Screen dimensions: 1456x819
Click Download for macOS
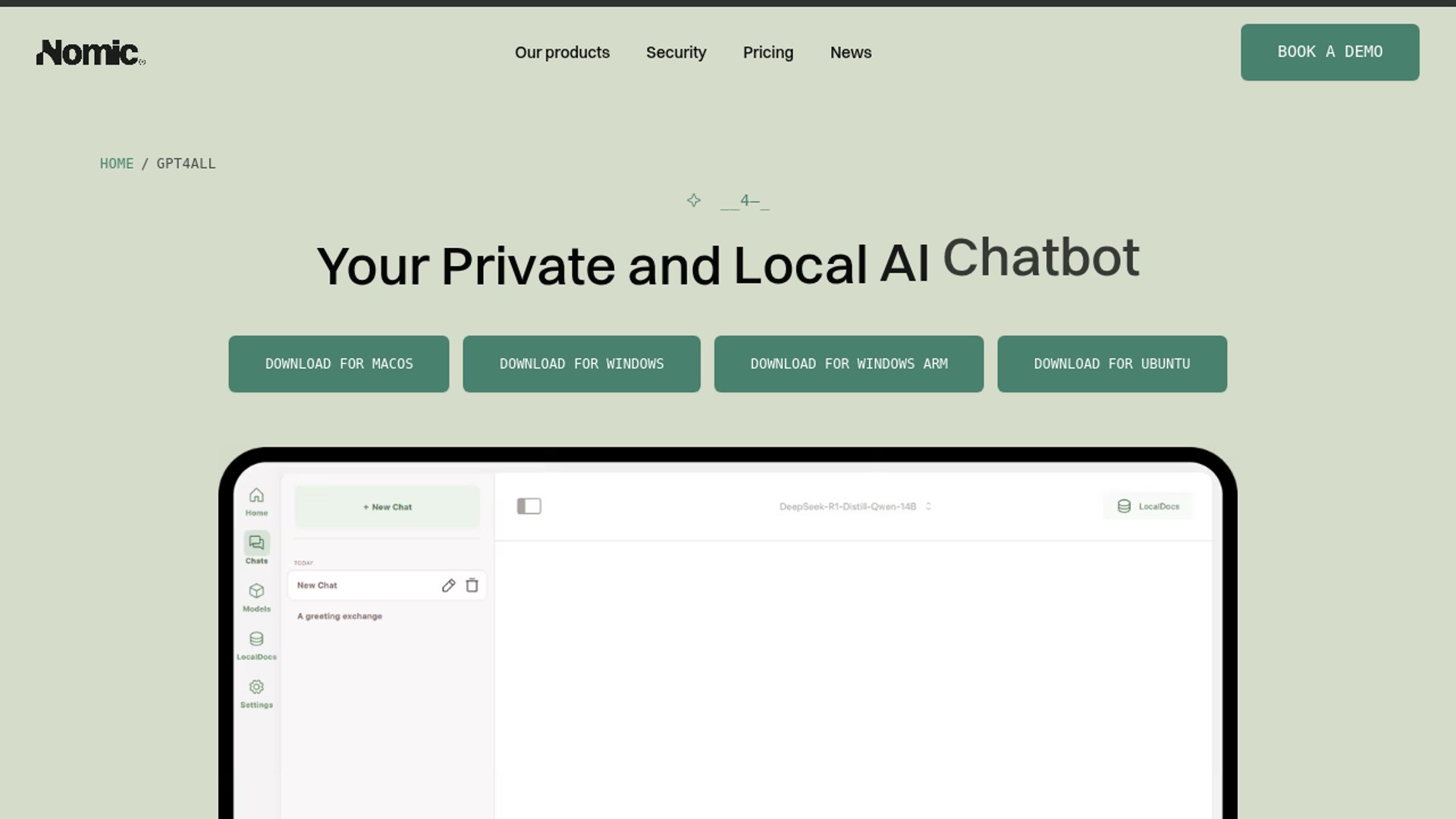point(338,364)
